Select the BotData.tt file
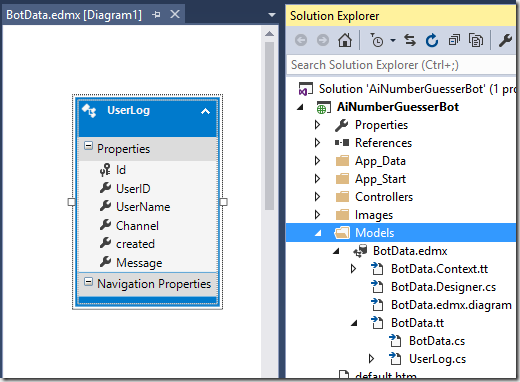The image size is (520, 382). 417,323
